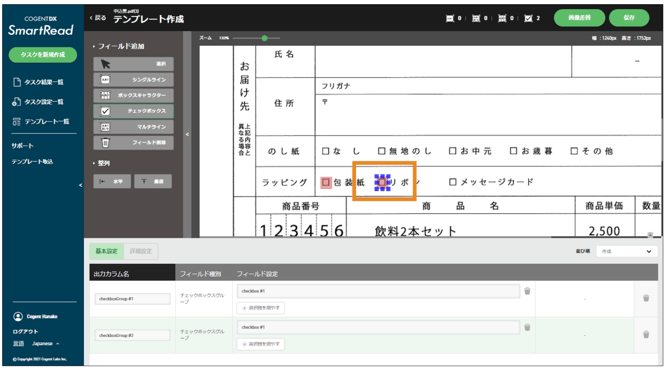Click ログアウト to sign out
The width and height of the screenshot is (670, 373).
25,332
